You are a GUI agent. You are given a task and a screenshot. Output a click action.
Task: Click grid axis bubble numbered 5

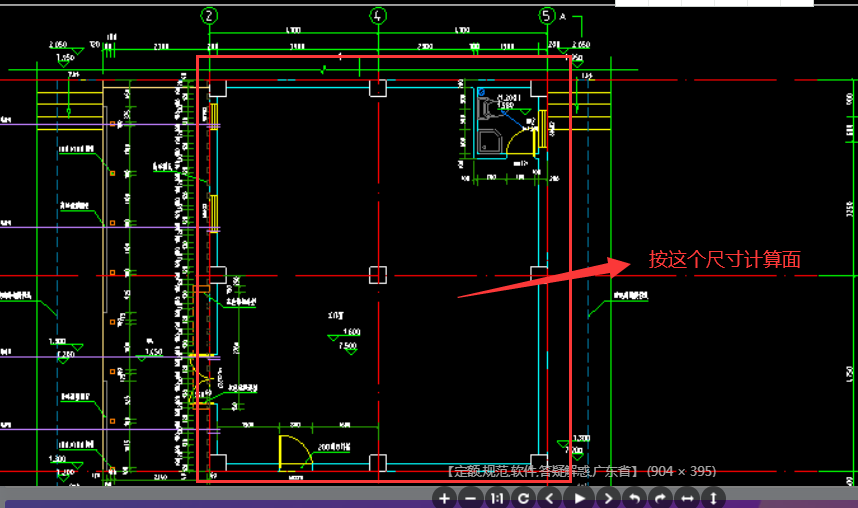547,15
